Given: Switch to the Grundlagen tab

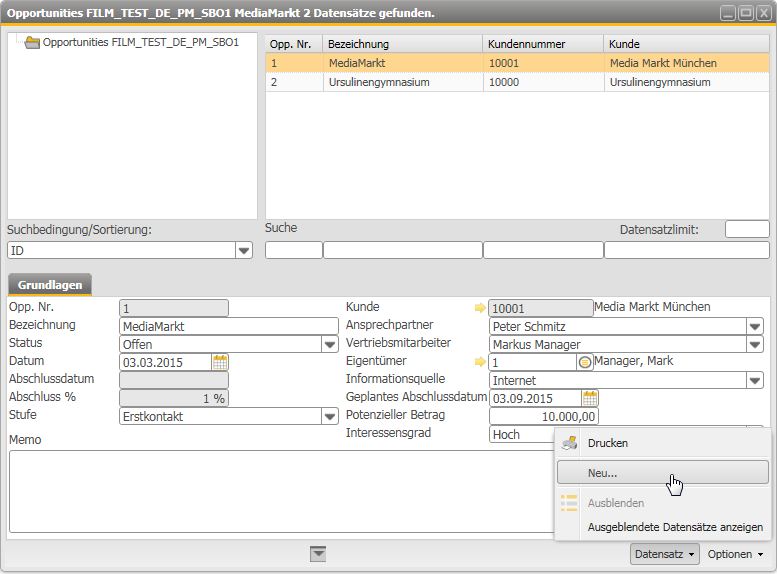Looking at the screenshot, I should 50,285.
